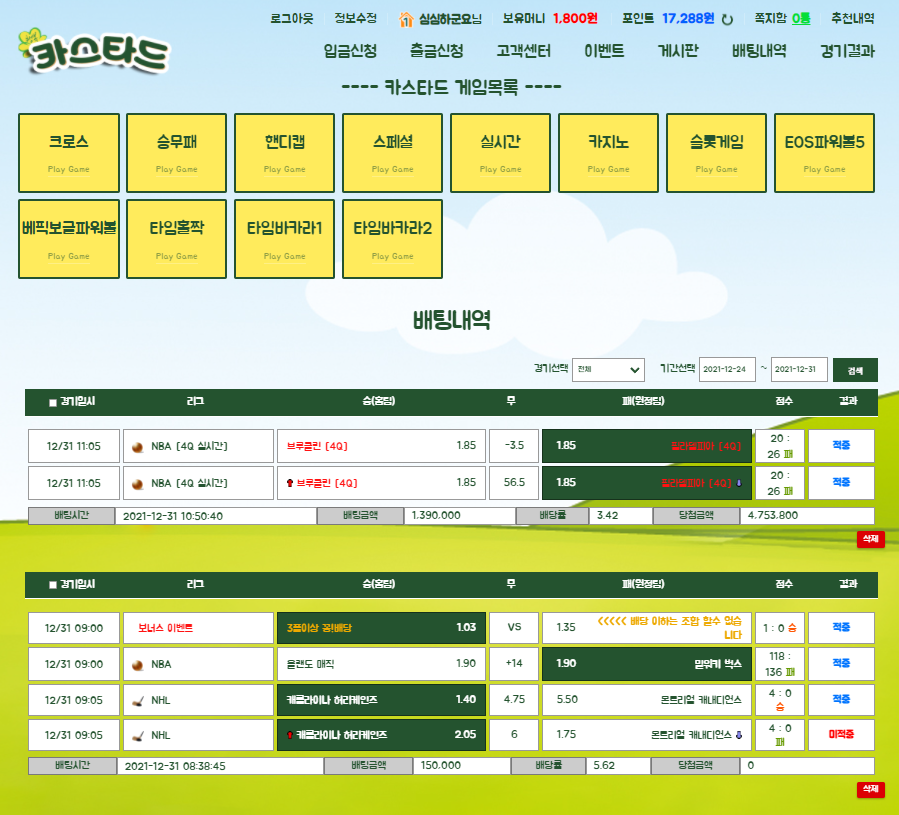Open the 경기선택 dropdown showing 전체
This screenshot has height=815, width=899.
pyautogui.click(x=608, y=369)
